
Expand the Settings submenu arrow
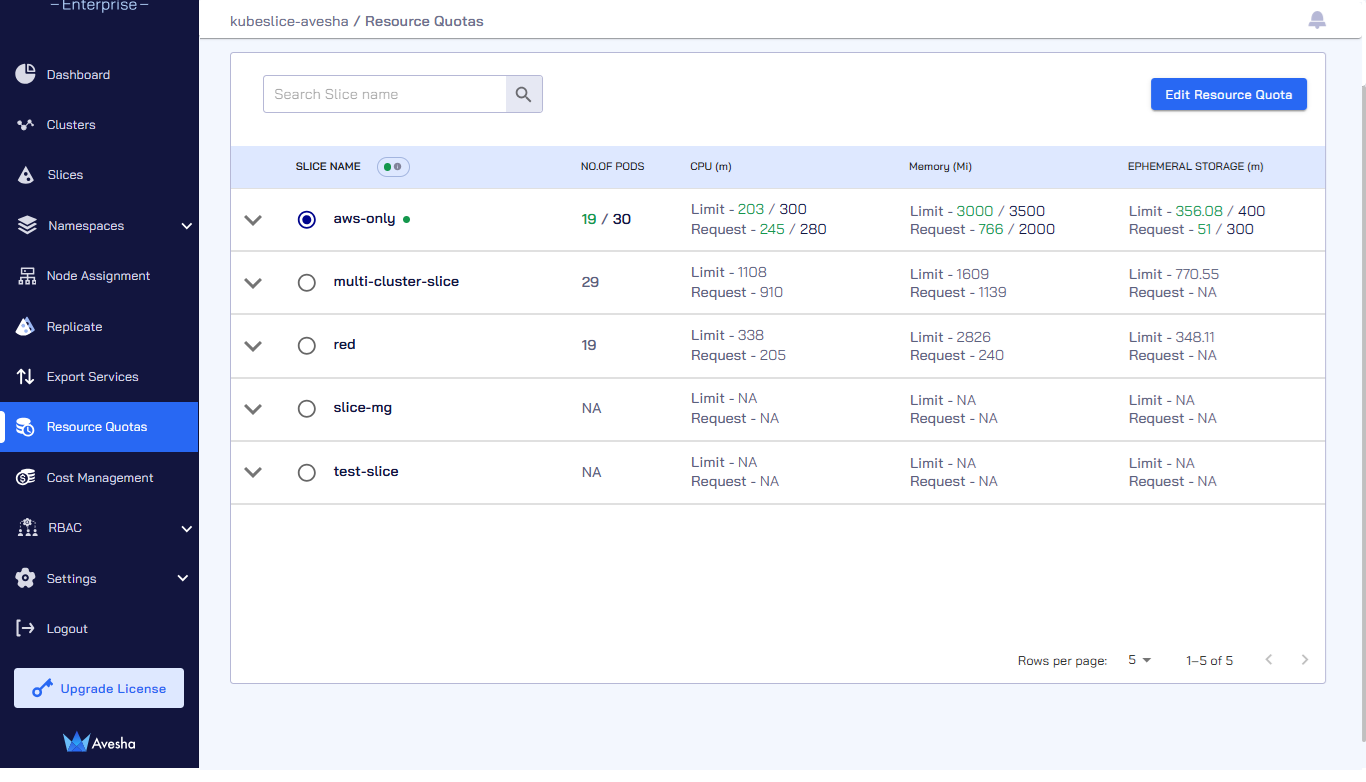coord(183,578)
